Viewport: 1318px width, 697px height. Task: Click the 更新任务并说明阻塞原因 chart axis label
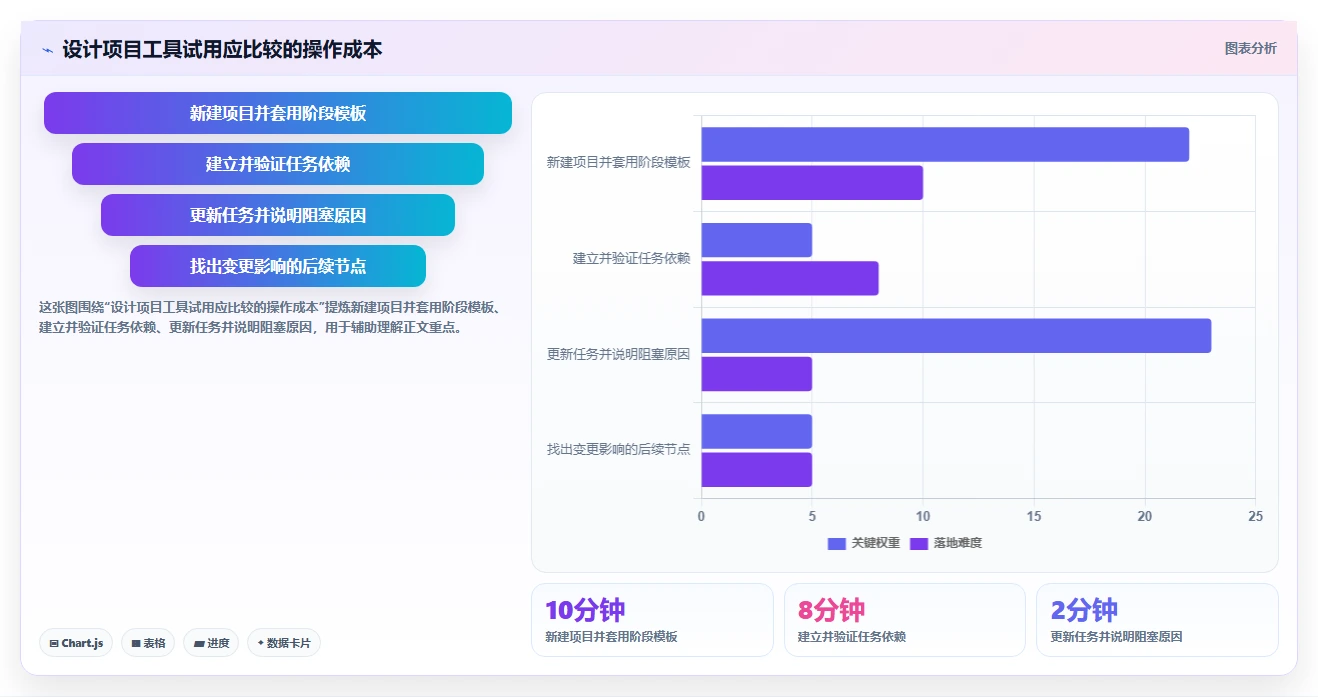click(618, 354)
